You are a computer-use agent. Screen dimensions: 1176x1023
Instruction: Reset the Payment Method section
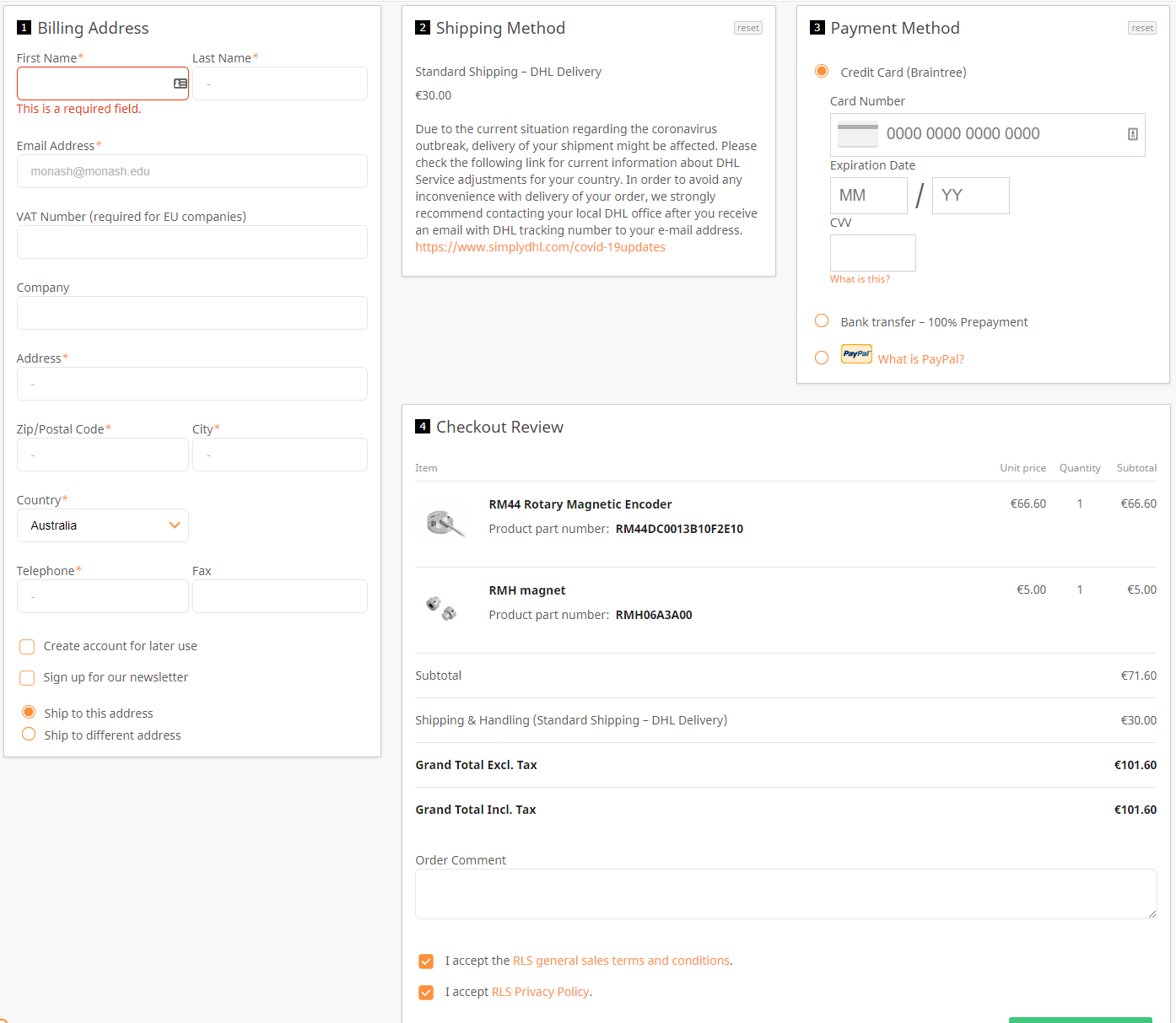click(1142, 28)
